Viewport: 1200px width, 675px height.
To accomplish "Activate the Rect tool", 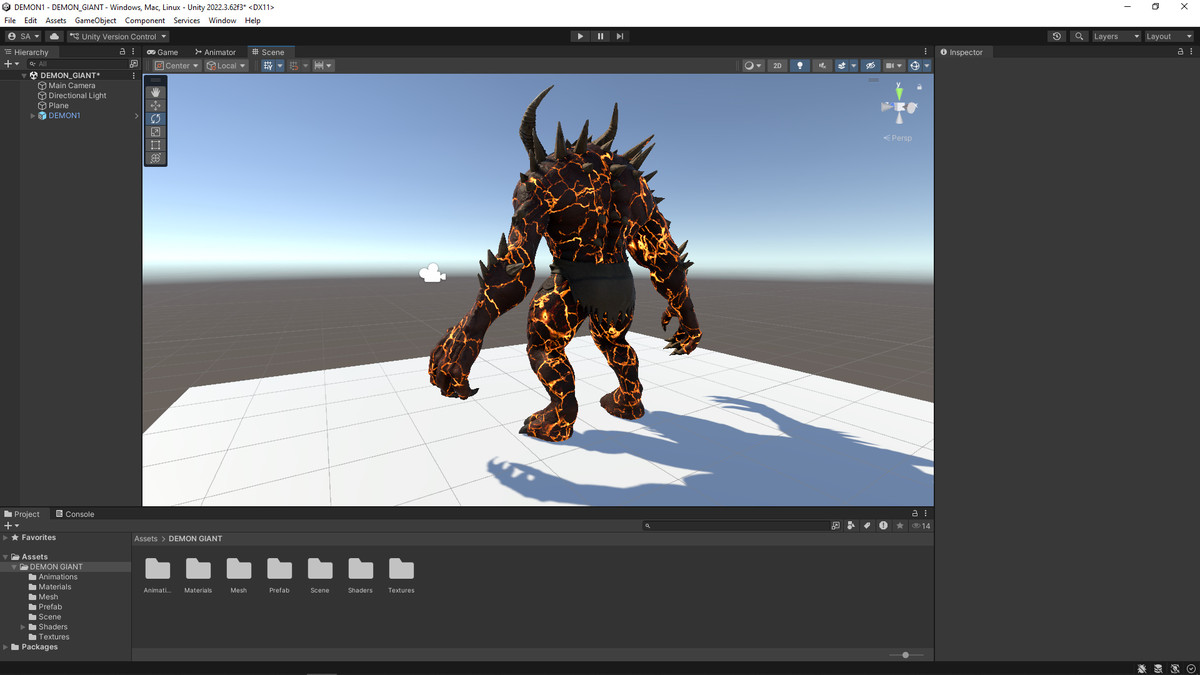I will (156, 145).
